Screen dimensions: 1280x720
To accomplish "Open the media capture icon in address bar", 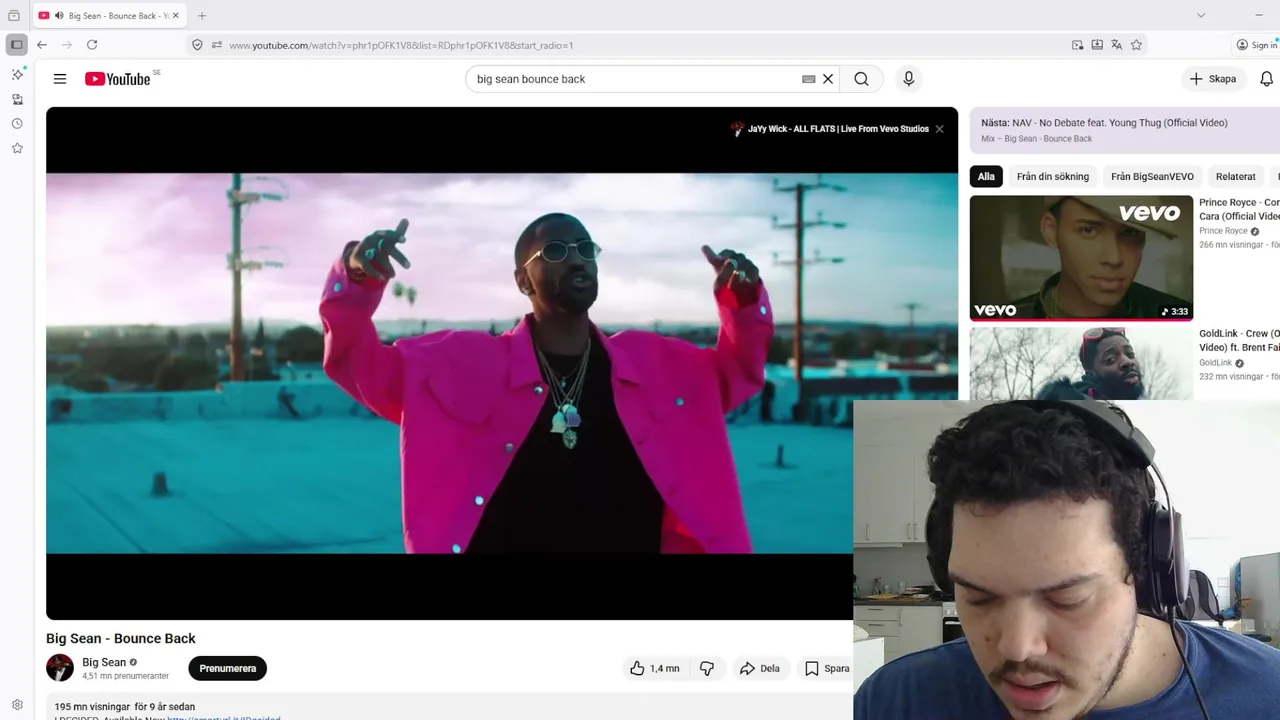I will click(x=1077, y=45).
